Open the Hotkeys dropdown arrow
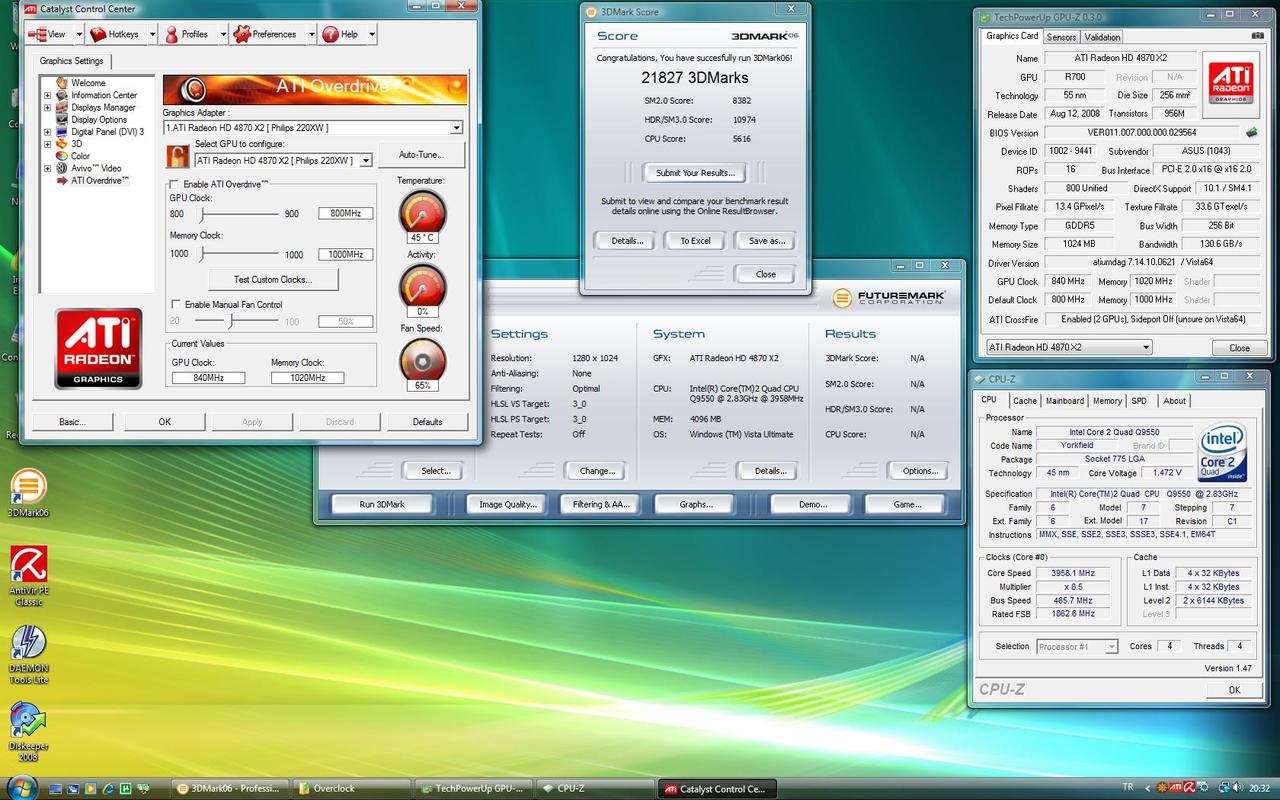 (153, 34)
